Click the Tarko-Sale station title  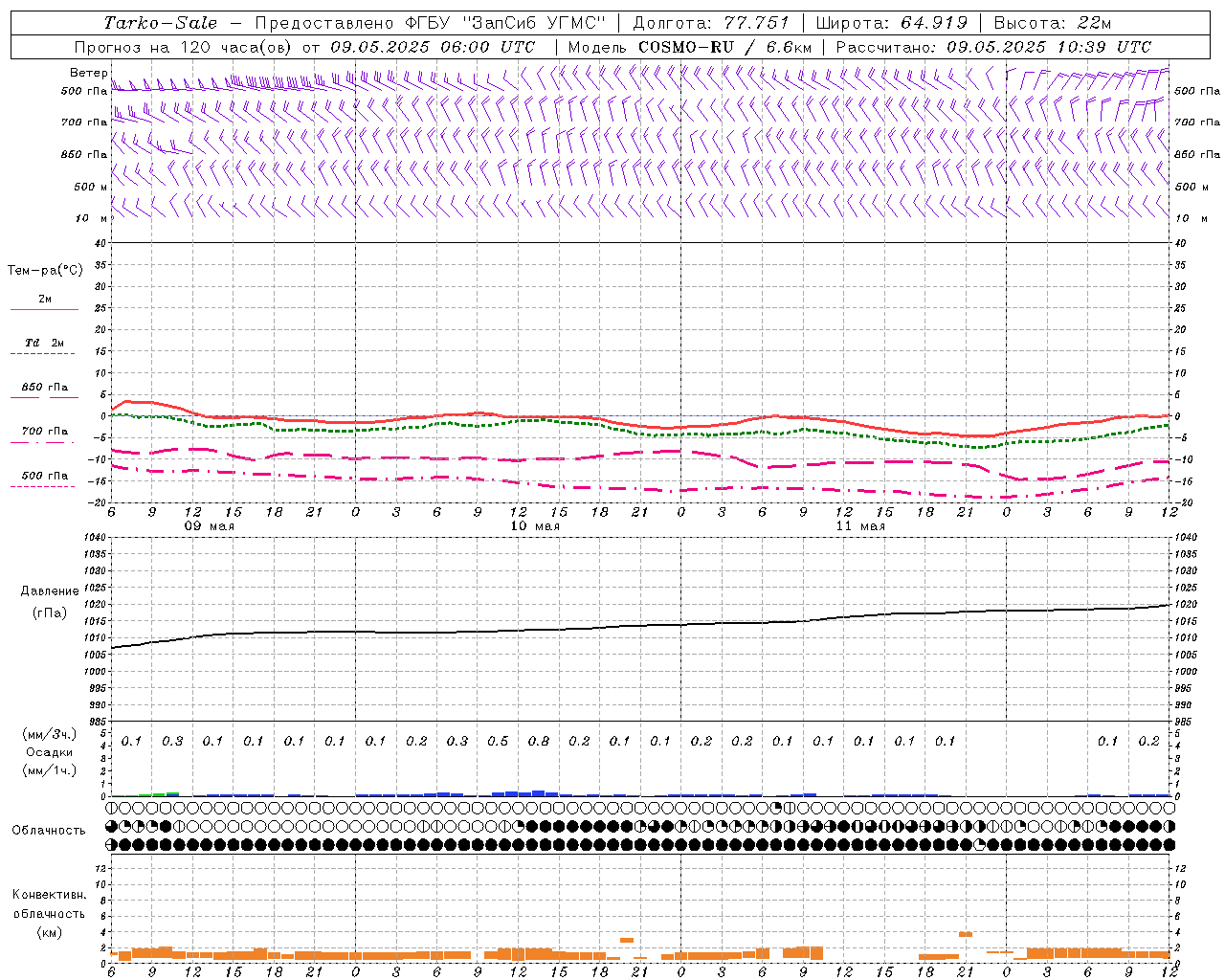click(x=161, y=23)
